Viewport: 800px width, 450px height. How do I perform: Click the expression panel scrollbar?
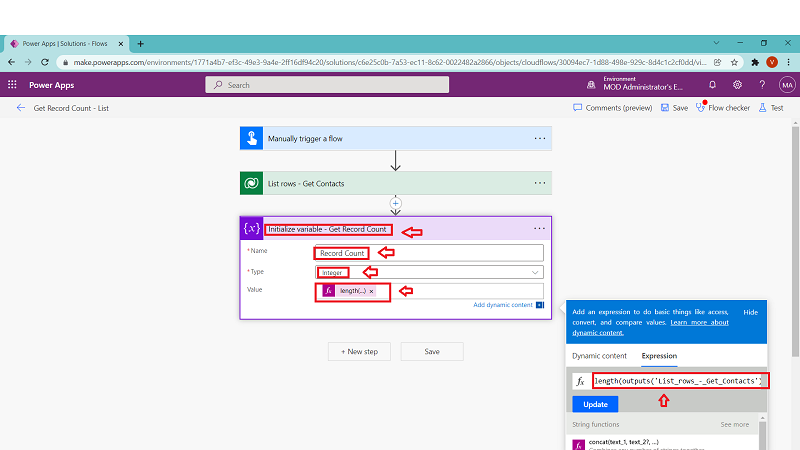click(x=763, y=434)
